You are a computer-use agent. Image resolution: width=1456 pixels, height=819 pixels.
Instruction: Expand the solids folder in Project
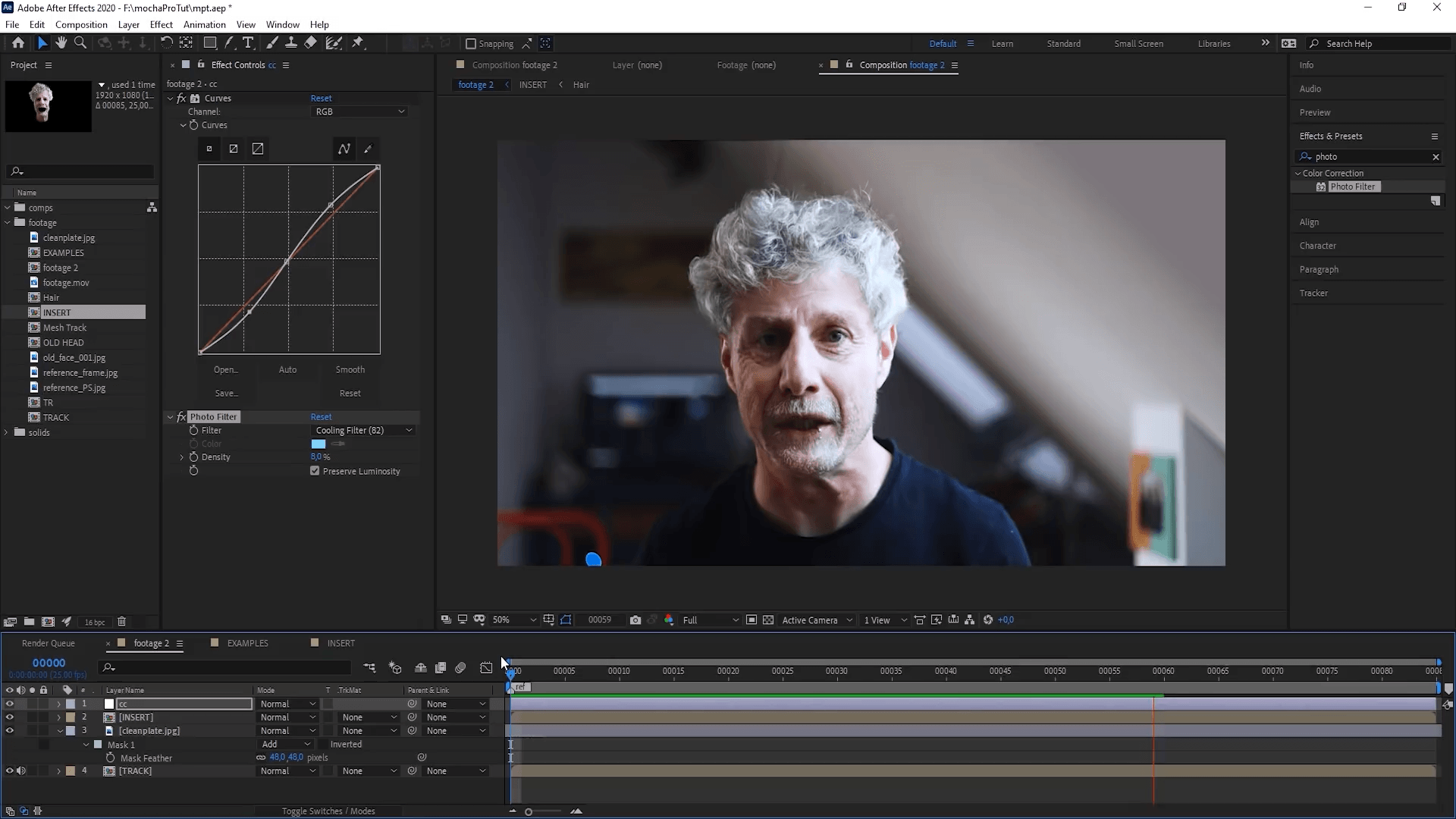point(8,433)
